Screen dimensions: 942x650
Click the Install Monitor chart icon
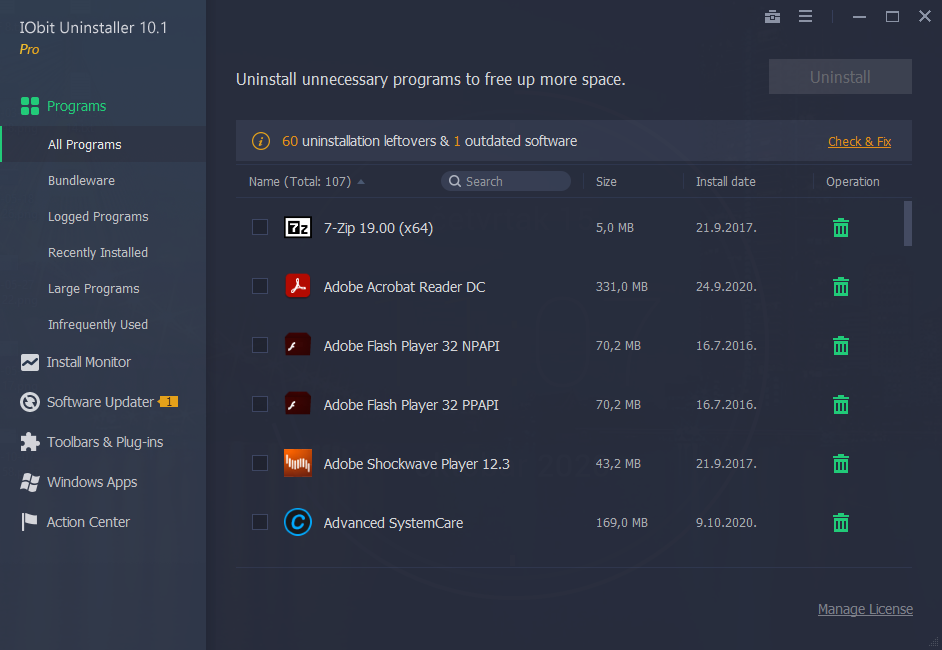29,362
